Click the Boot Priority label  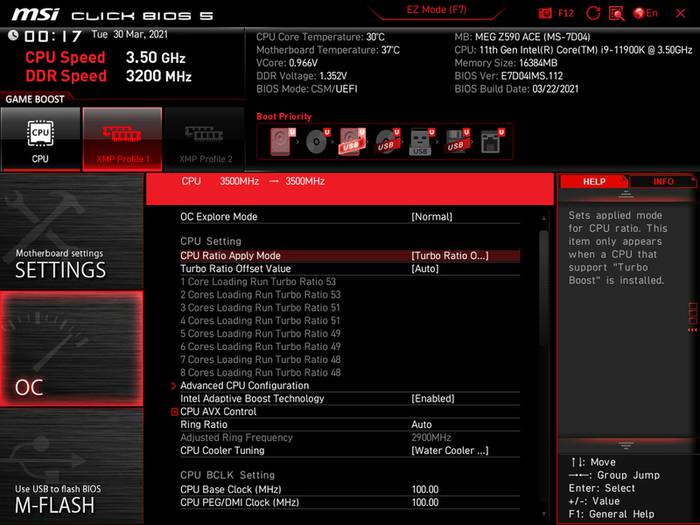284,117
